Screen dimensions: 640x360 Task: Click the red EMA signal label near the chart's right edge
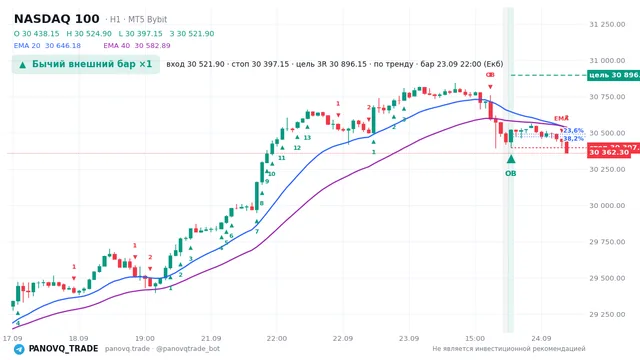pyautogui.click(x=562, y=119)
